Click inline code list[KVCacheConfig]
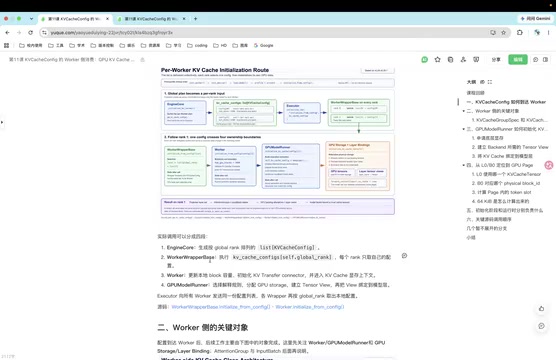Image resolution: width=556 pixels, height=360 pixels. (287, 247)
